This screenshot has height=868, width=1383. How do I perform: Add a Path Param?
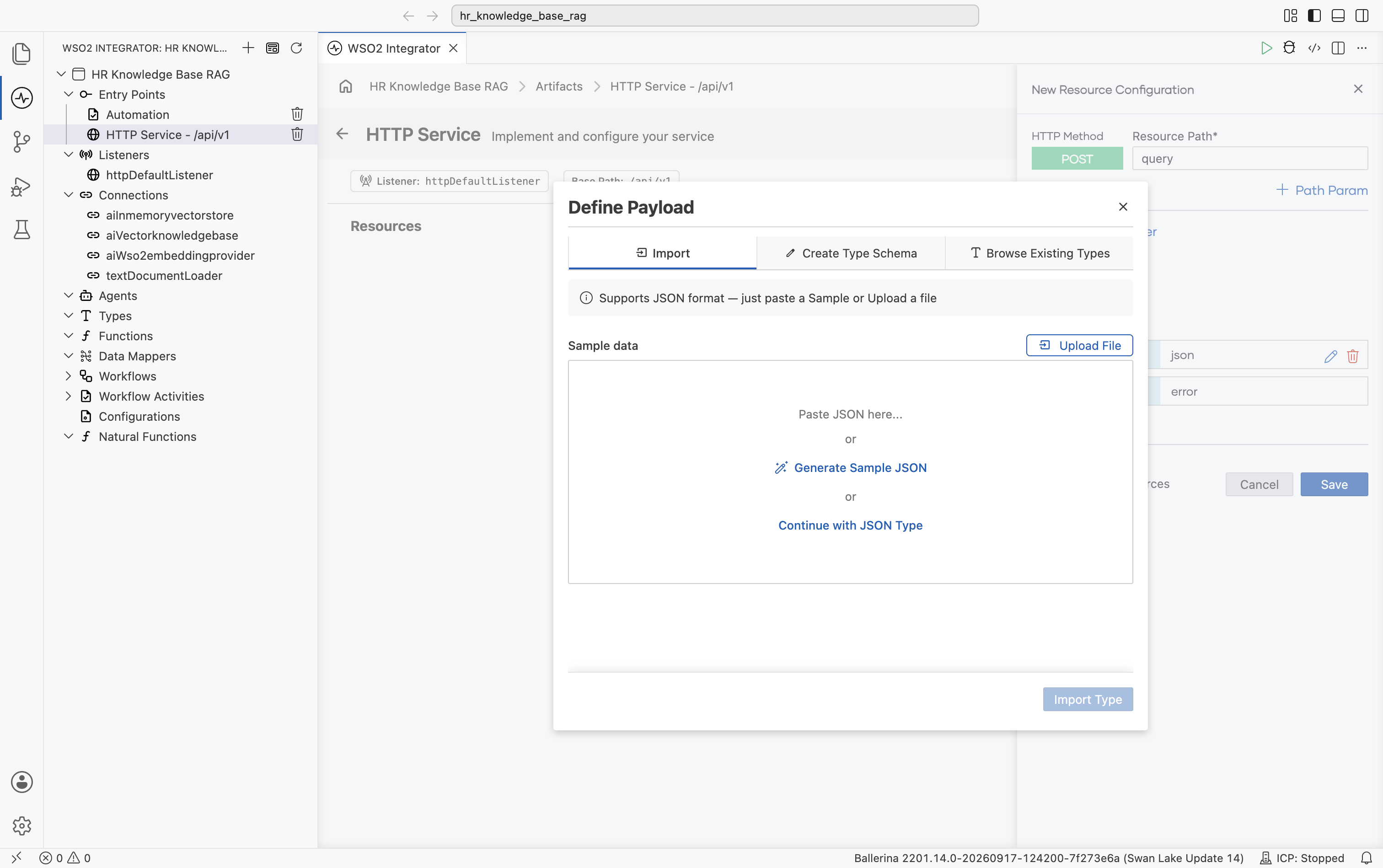pyautogui.click(x=1322, y=190)
